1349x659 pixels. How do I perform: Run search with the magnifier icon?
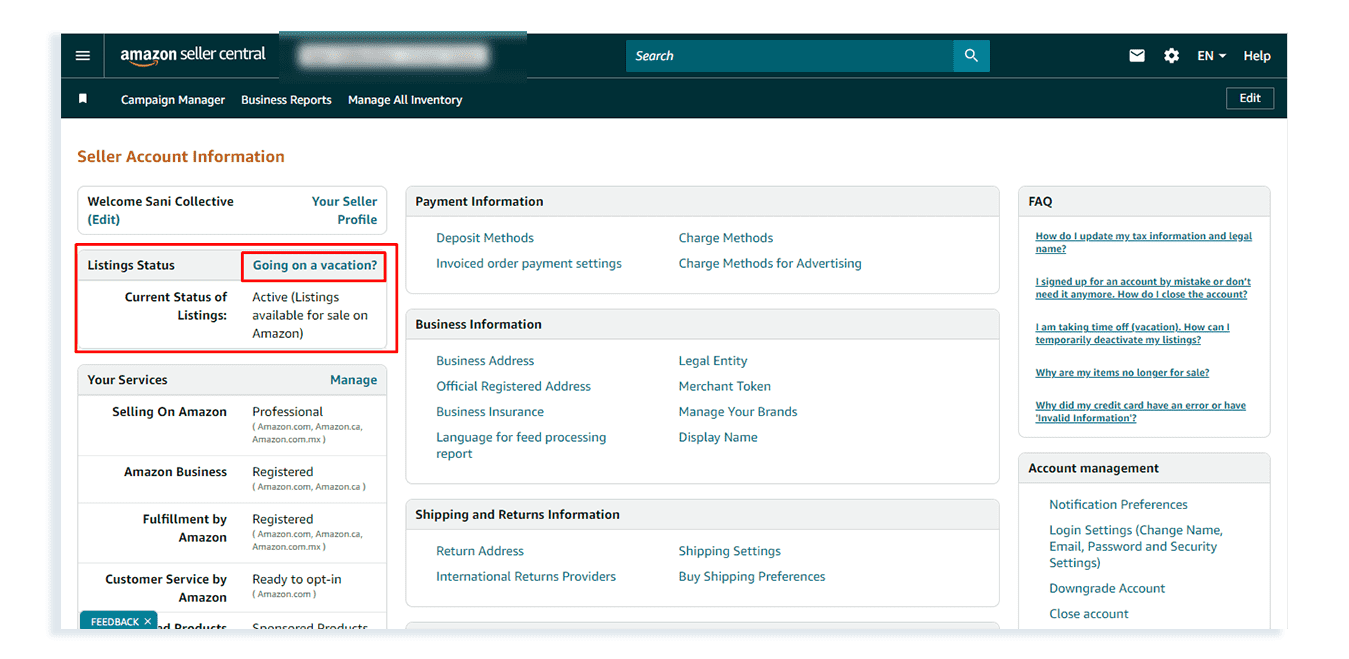tap(970, 55)
